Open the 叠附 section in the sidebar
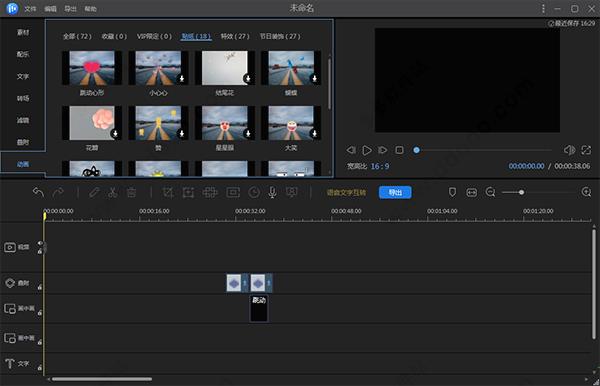This screenshot has width=600, height=386. pos(23,142)
